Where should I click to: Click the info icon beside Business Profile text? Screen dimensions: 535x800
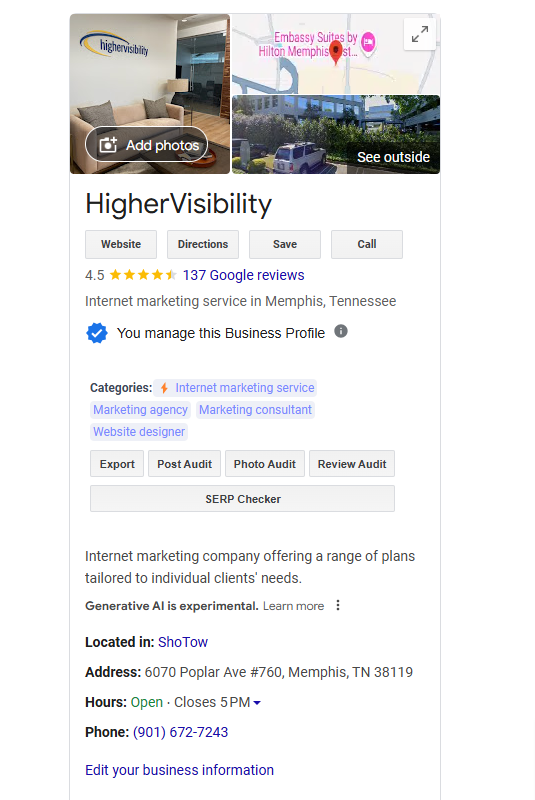[x=341, y=332]
